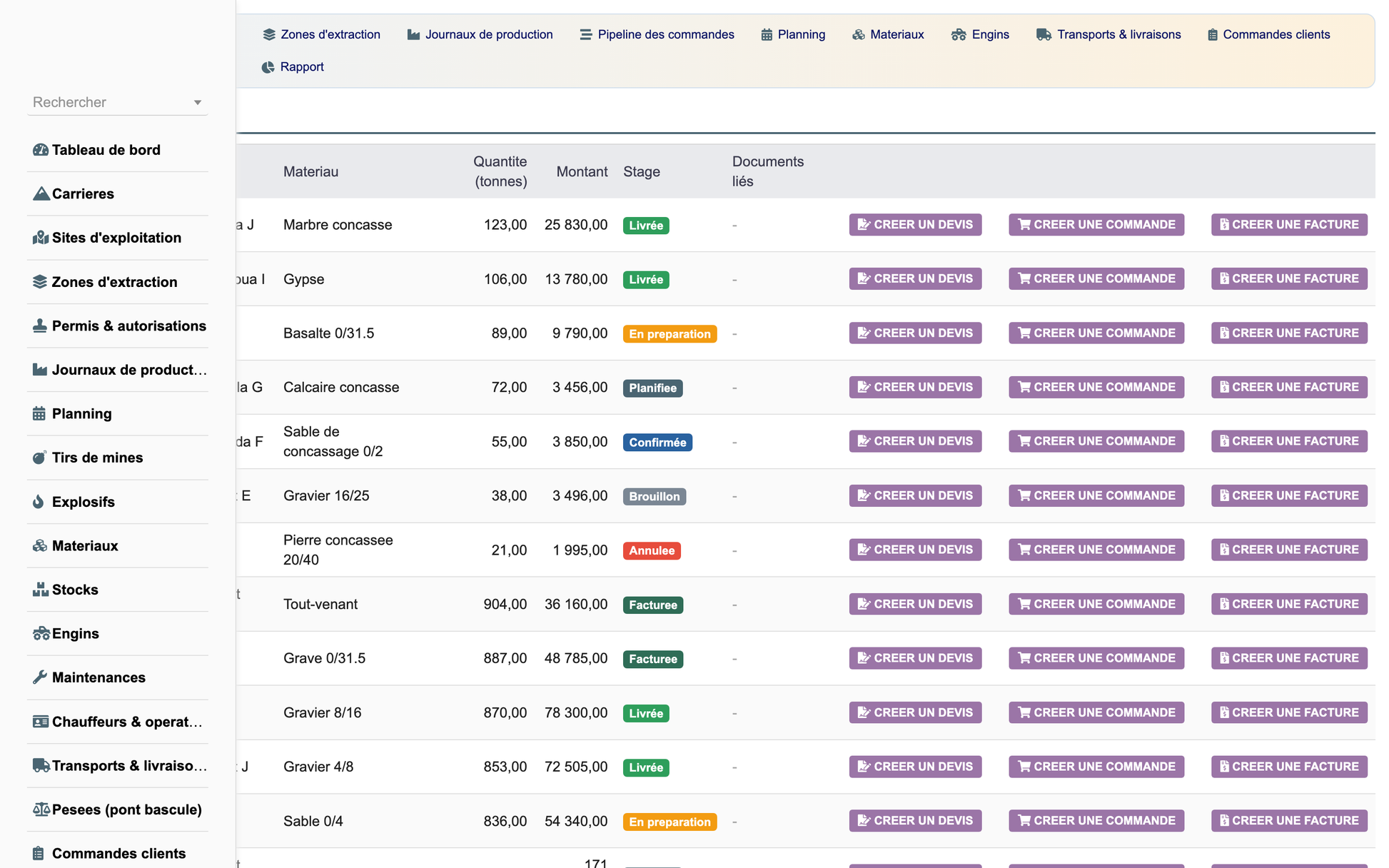Click the Chauffeurs & operateurs ID card icon
Viewport: 1389px width, 868px height.
(41, 722)
